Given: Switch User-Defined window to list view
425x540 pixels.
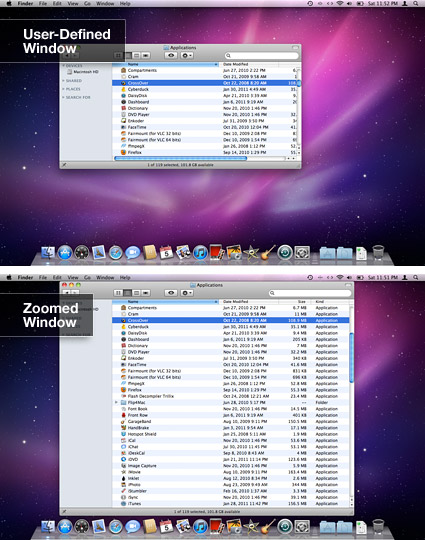Looking at the screenshot, I should (127, 55).
